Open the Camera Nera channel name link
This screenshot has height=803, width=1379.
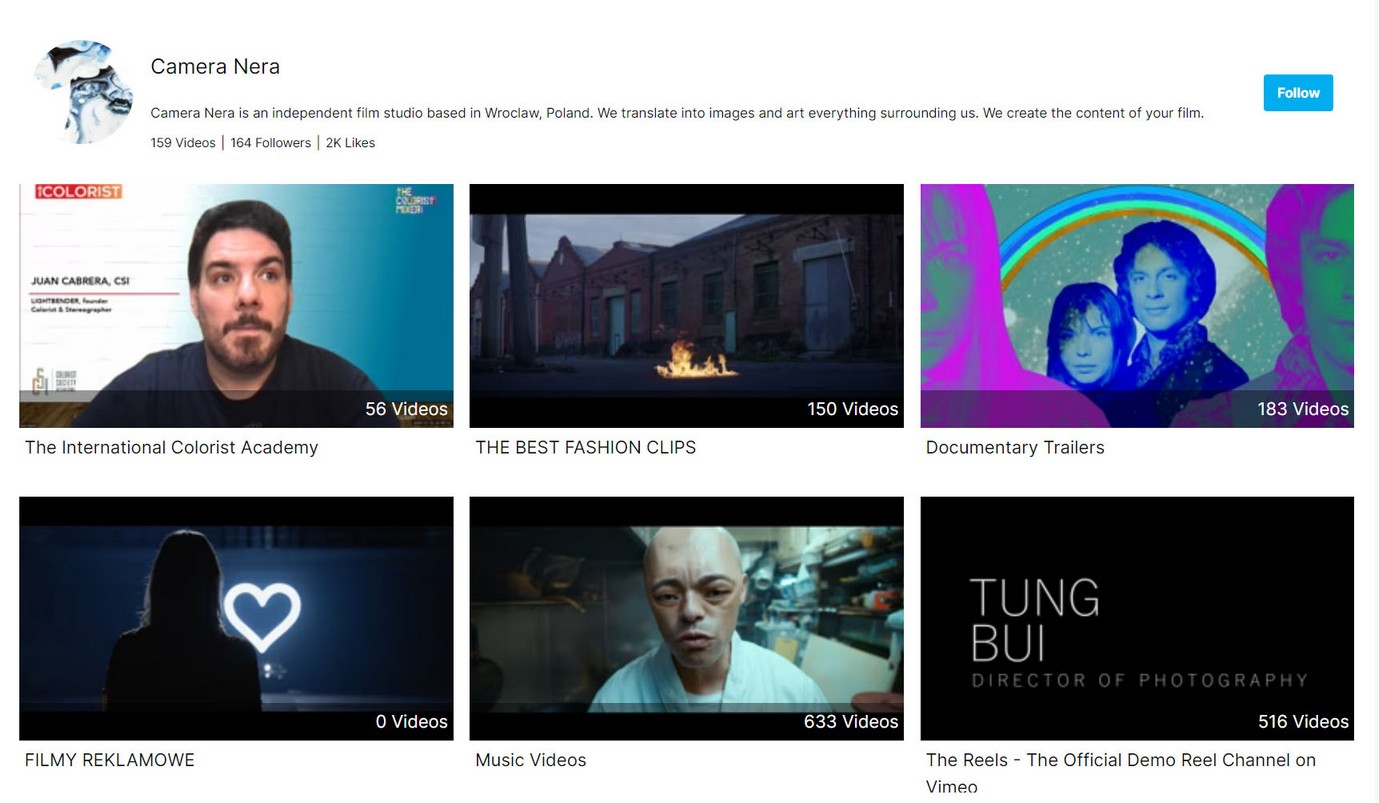pyautogui.click(x=214, y=66)
